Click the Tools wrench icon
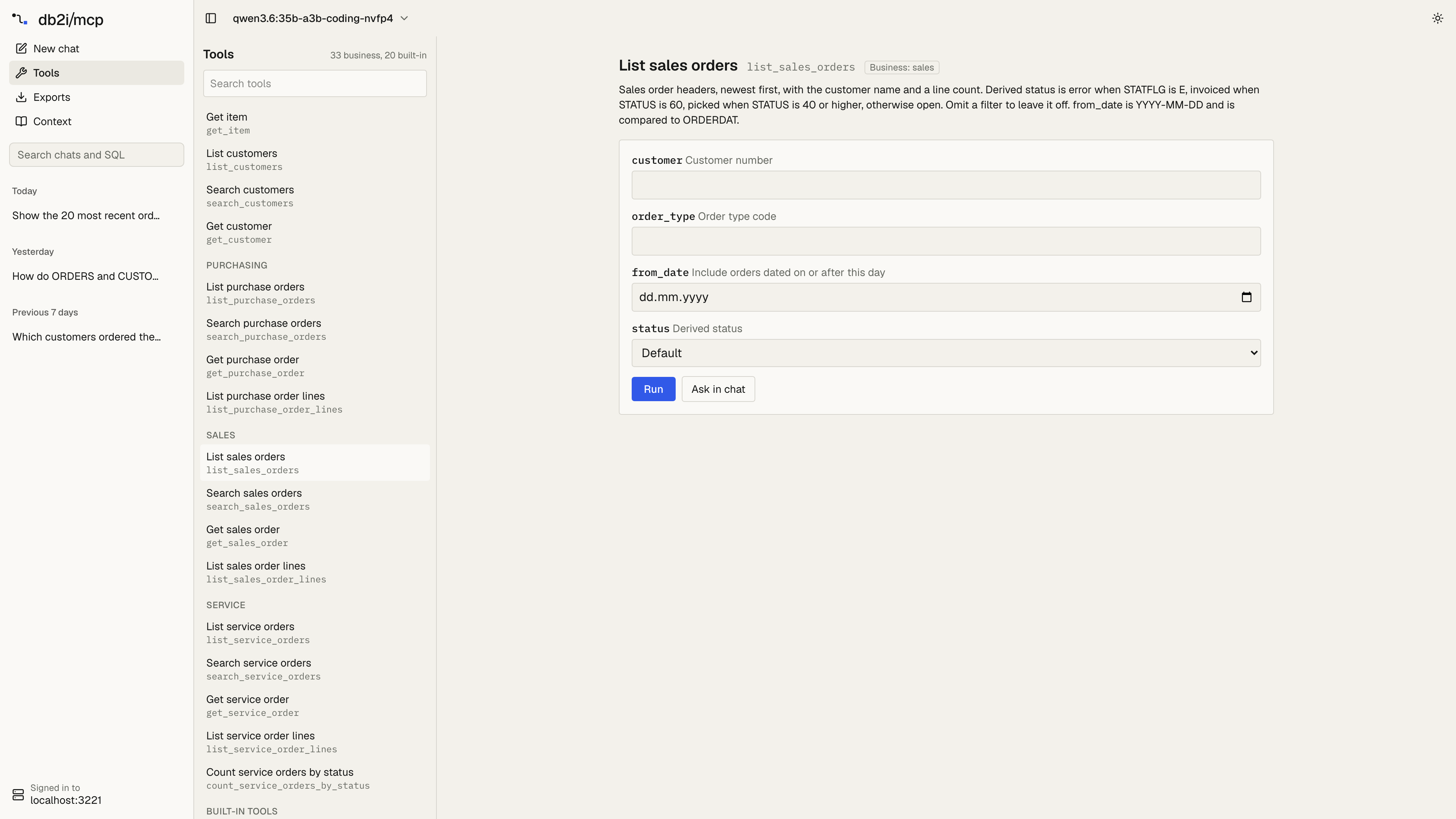The height and width of the screenshot is (819, 1456). [22, 73]
